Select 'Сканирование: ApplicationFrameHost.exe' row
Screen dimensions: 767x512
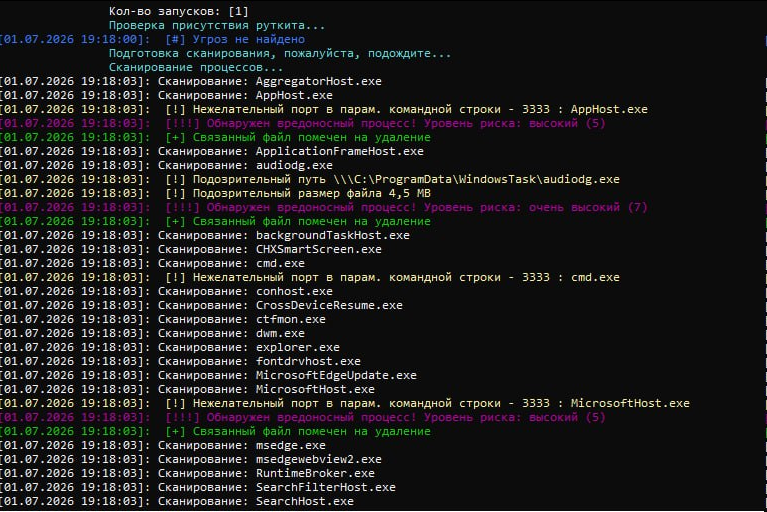point(212,151)
